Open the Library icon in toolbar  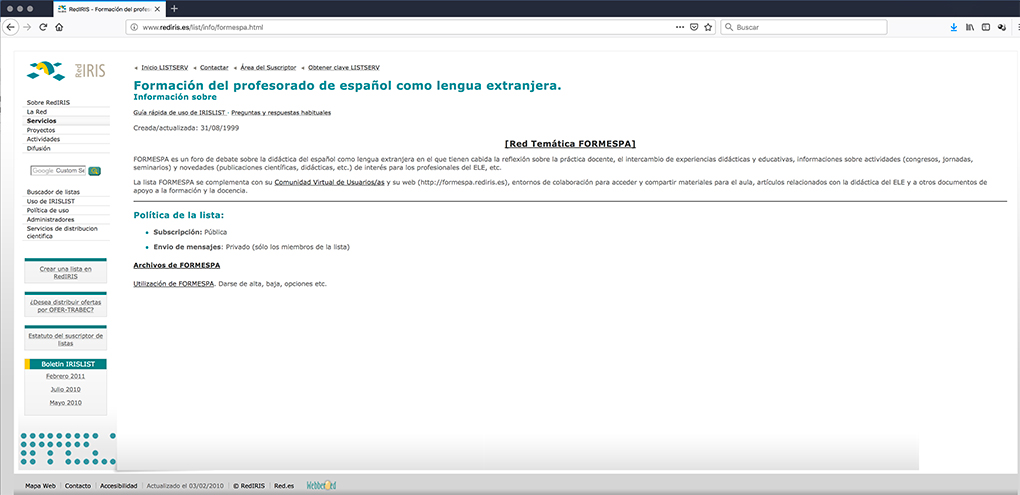pyautogui.click(x=970, y=27)
